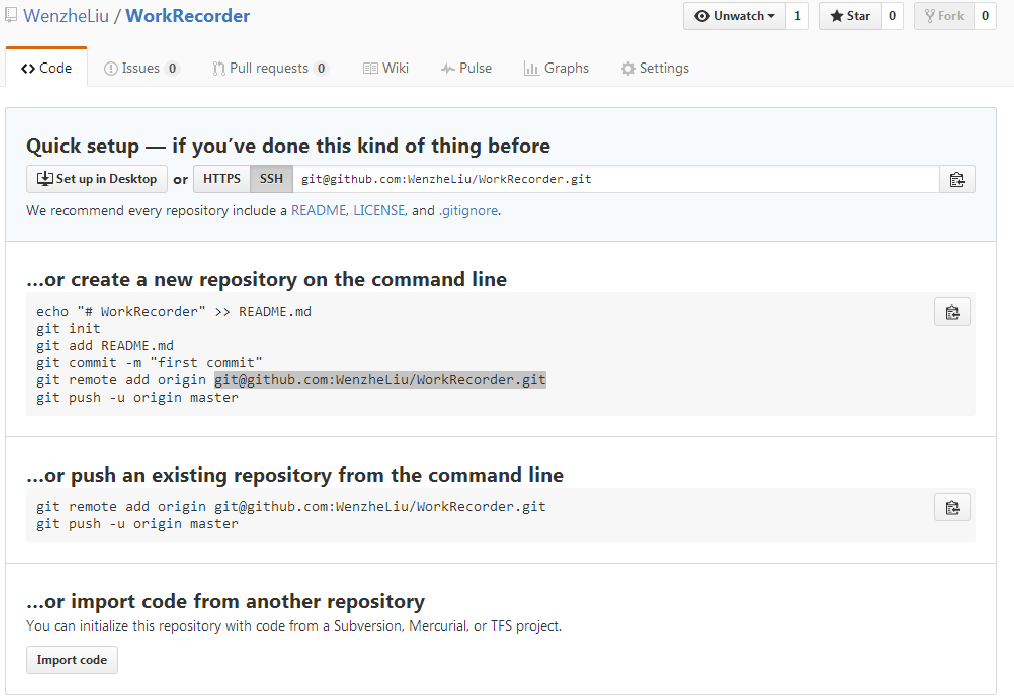The height and width of the screenshot is (699, 1014).
Task: Open the README recommendation link
Action: [318, 210]
